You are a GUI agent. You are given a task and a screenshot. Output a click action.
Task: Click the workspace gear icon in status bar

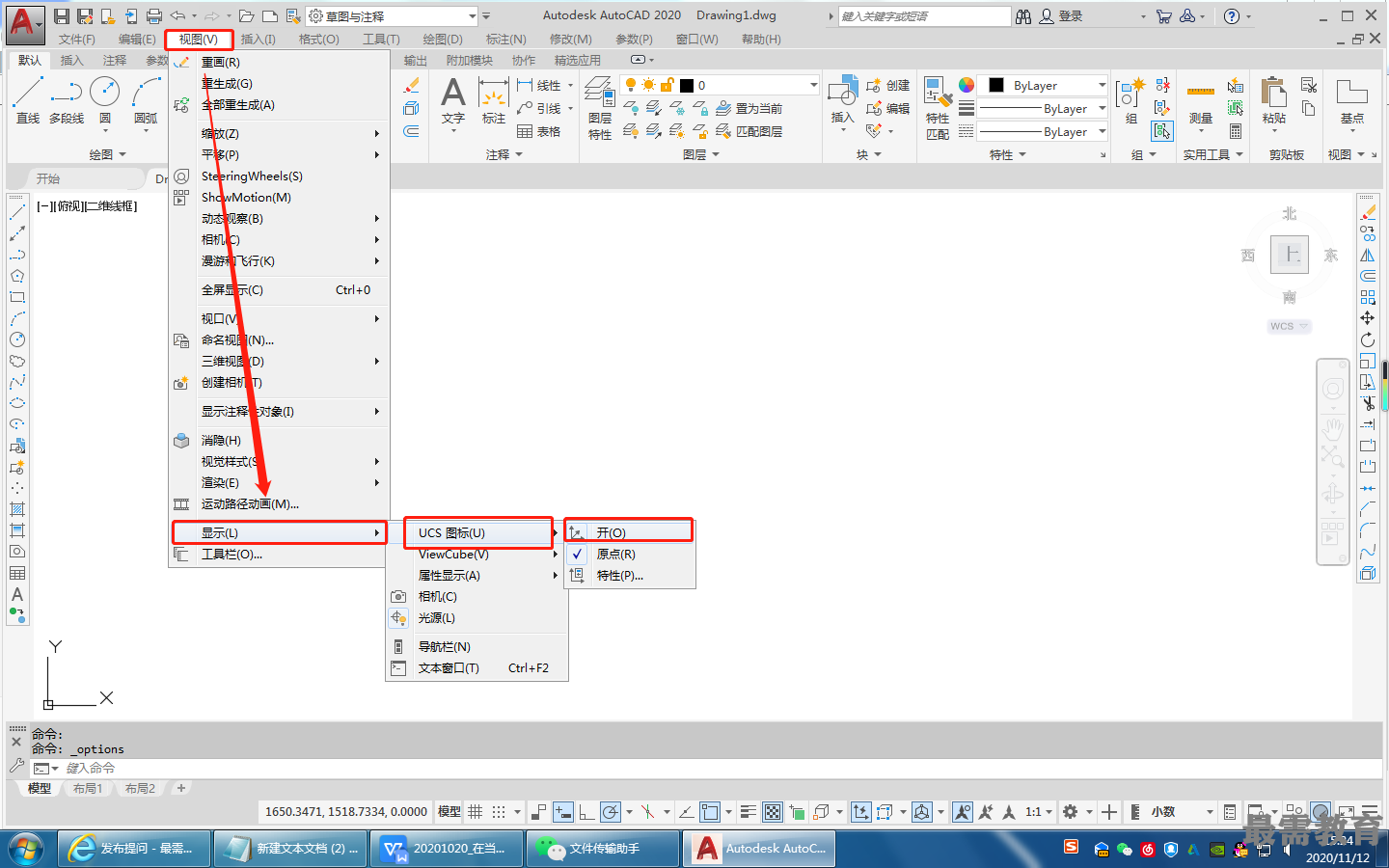click(1070, 812)
